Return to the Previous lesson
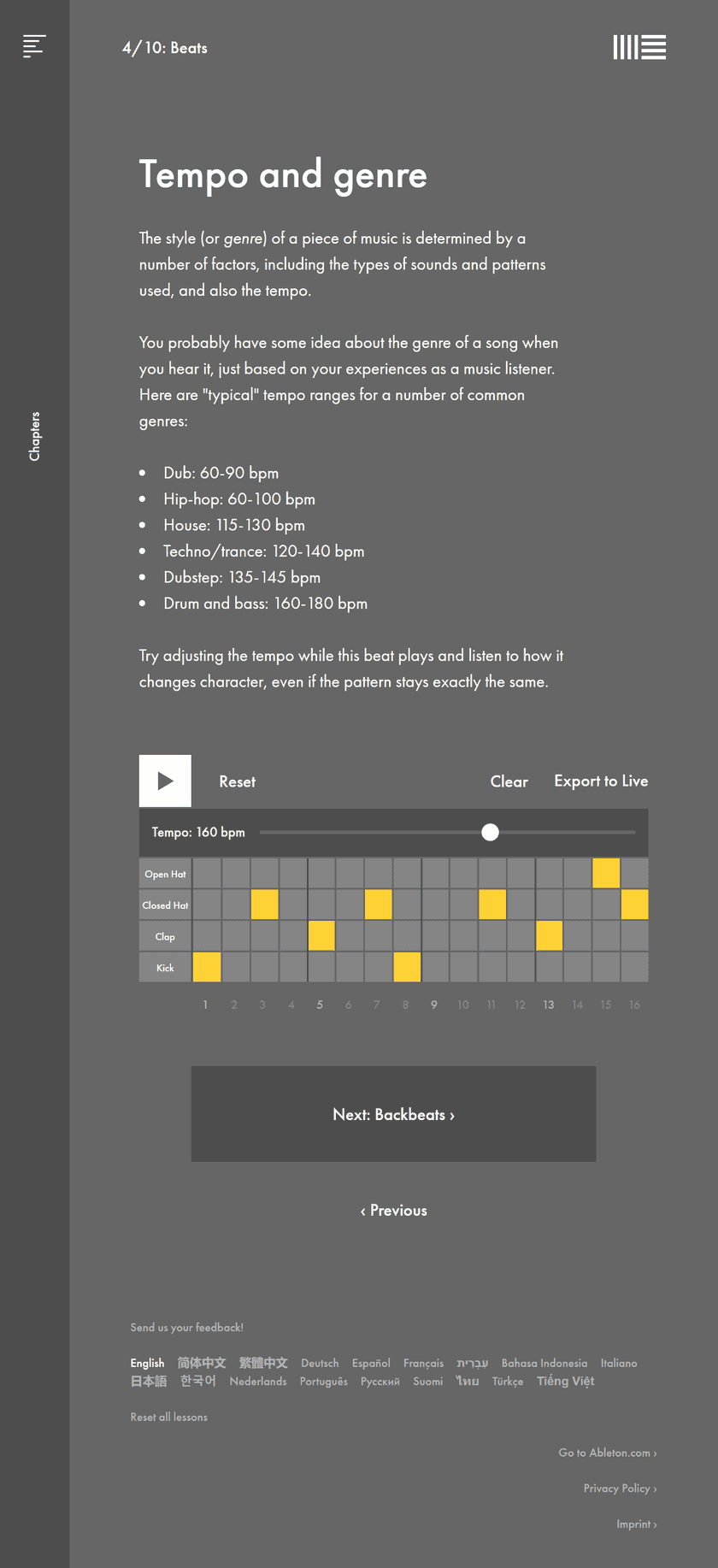This screenshot has width=718, height=1568. click(393, 1210)
